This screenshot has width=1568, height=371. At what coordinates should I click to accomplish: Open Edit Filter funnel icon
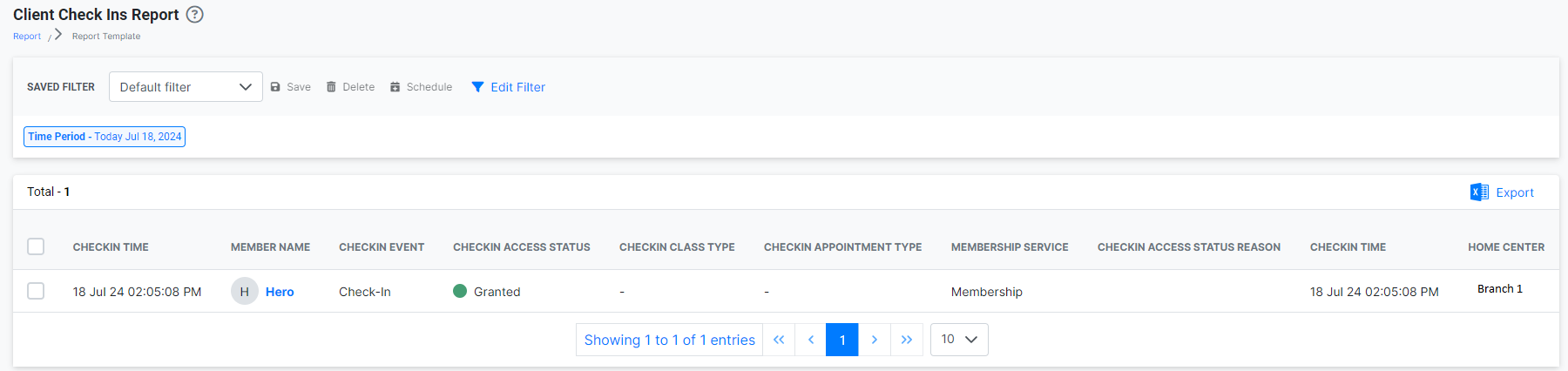(477, 87)
